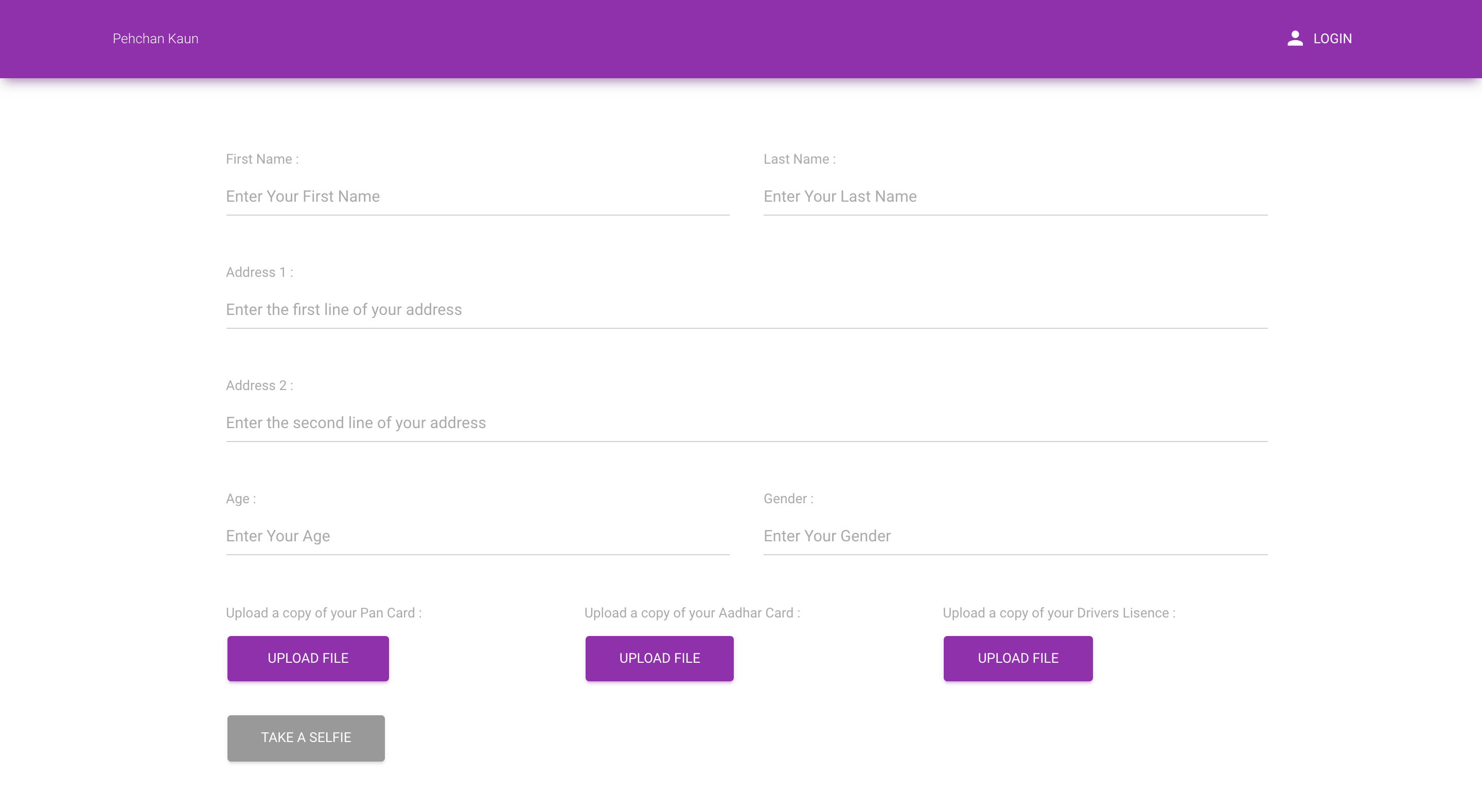Viewport: 1482px width, 812px height.
Task: Focus the Address 2 text field
Action: click(x=746, y=423)
